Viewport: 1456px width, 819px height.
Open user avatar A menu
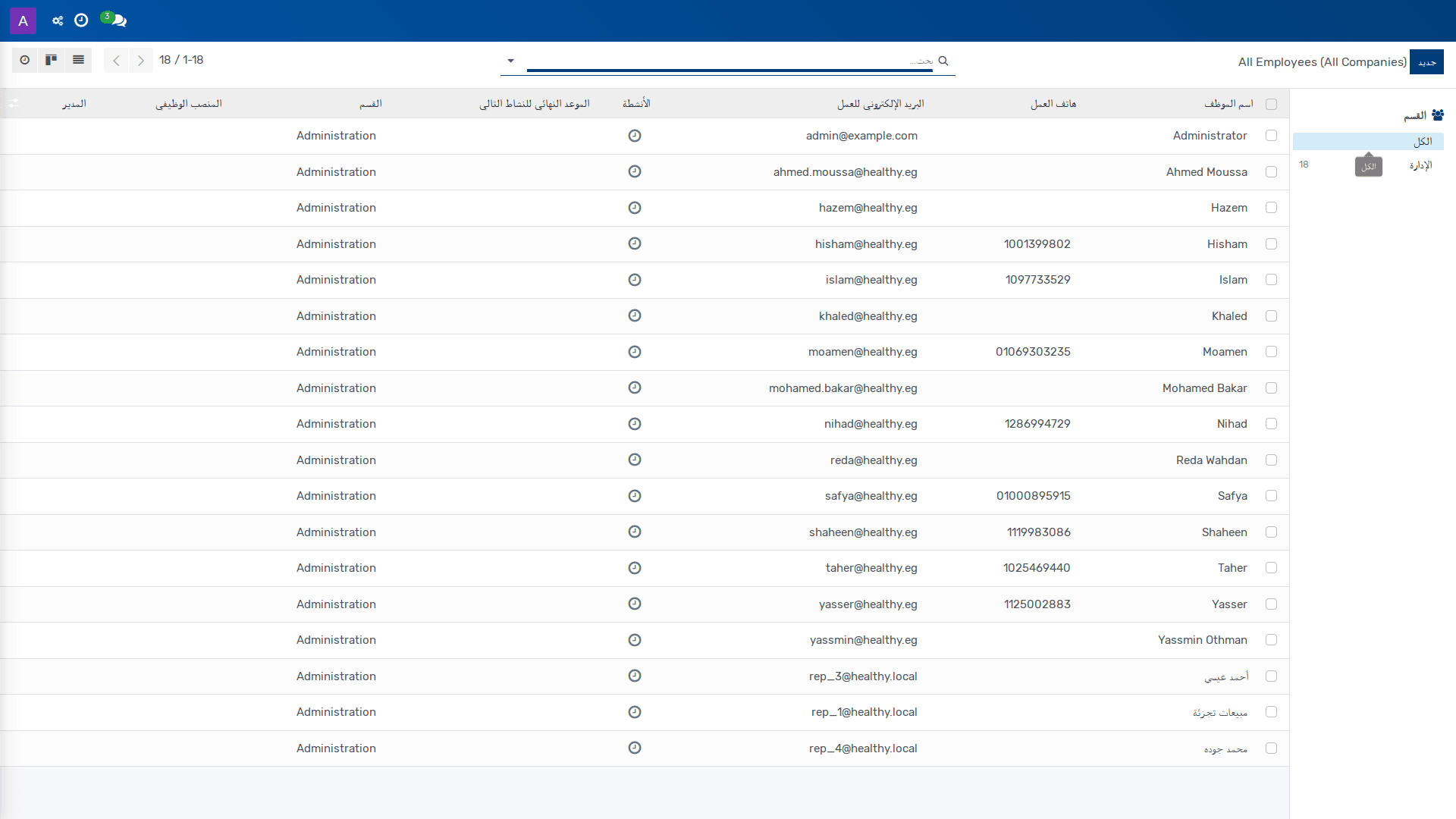(23, 20)
